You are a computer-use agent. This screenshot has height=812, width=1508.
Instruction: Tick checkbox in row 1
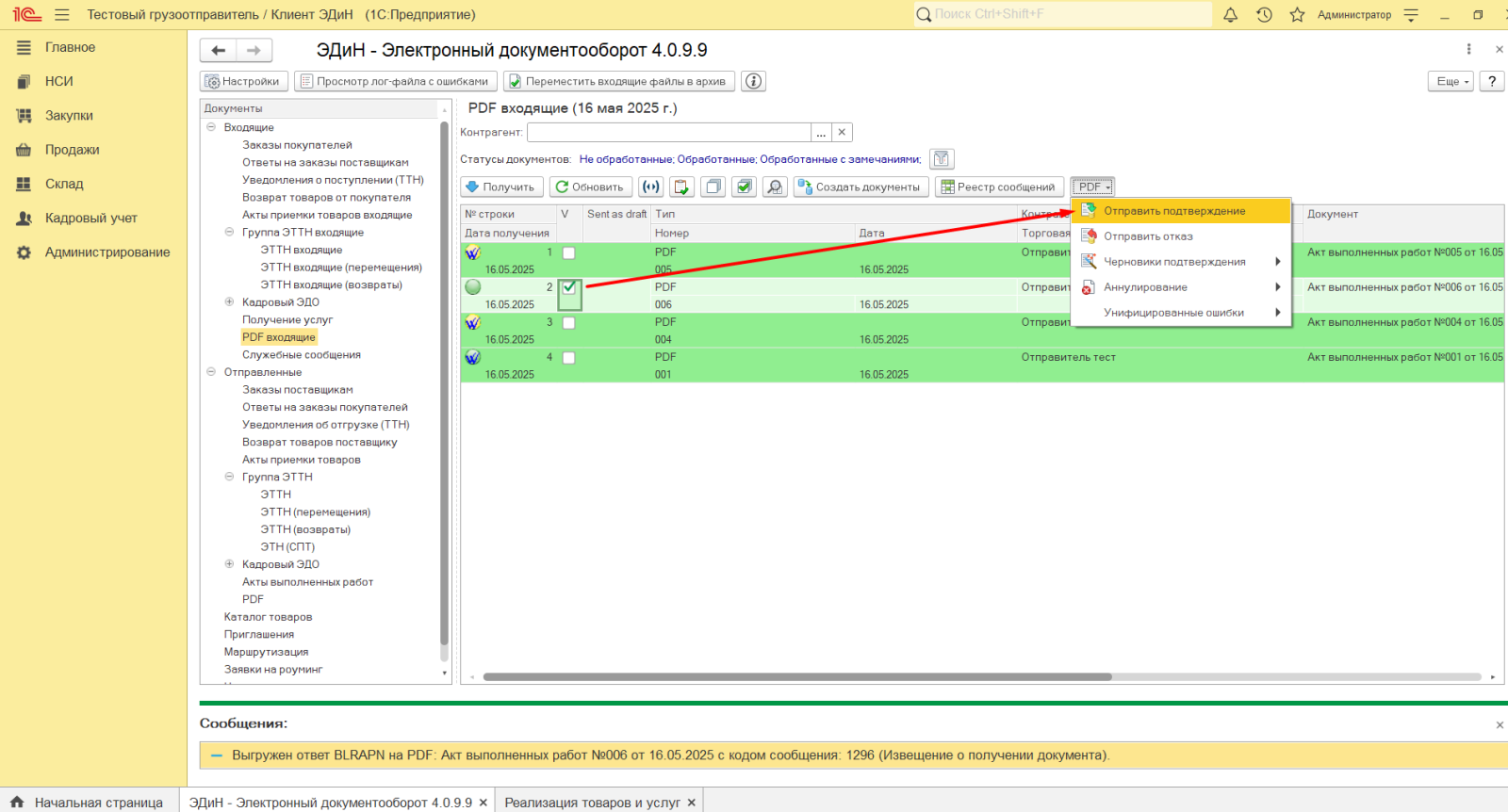[568, 252]
